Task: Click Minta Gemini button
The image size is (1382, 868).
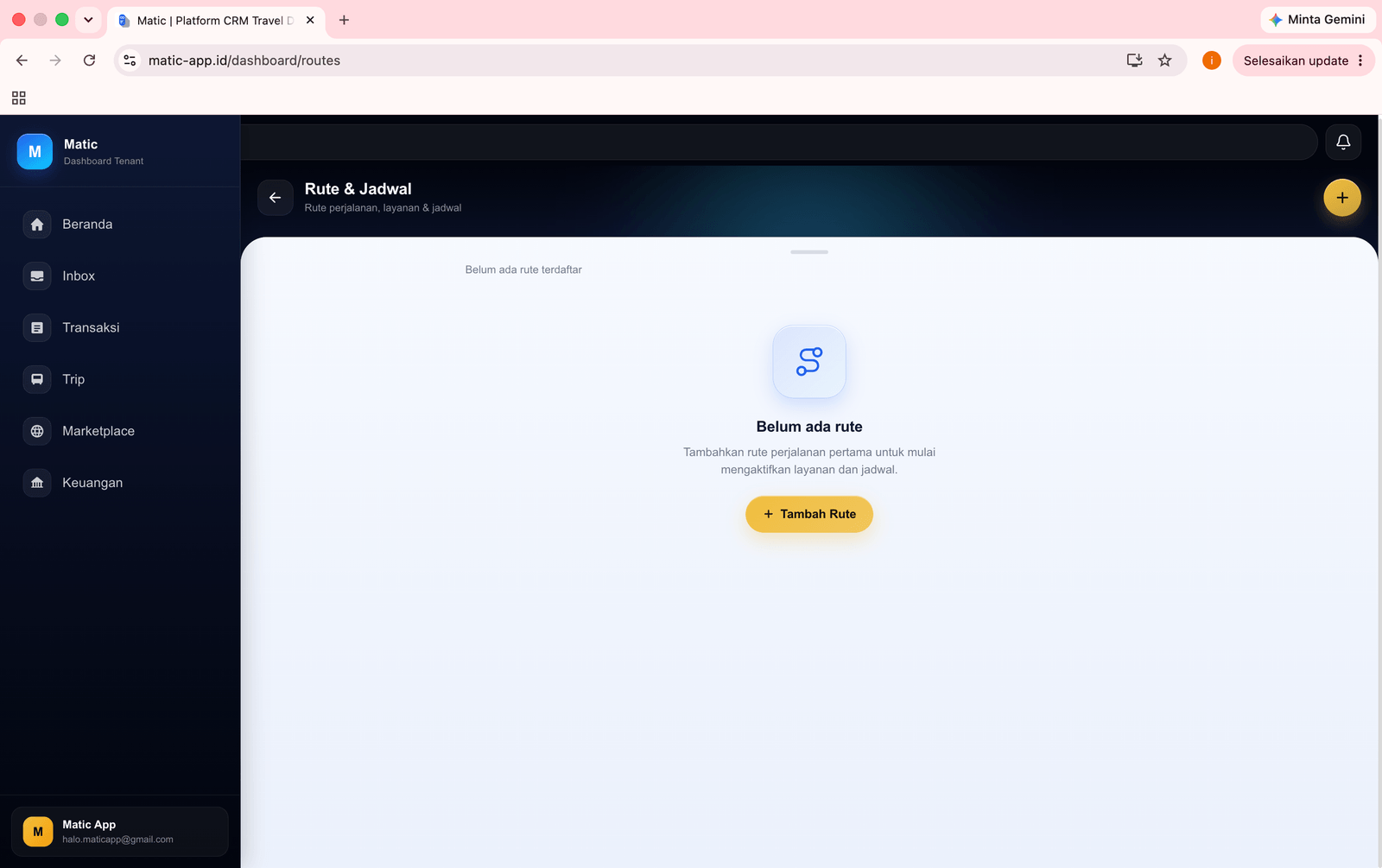Action: tap(1318, 19)
